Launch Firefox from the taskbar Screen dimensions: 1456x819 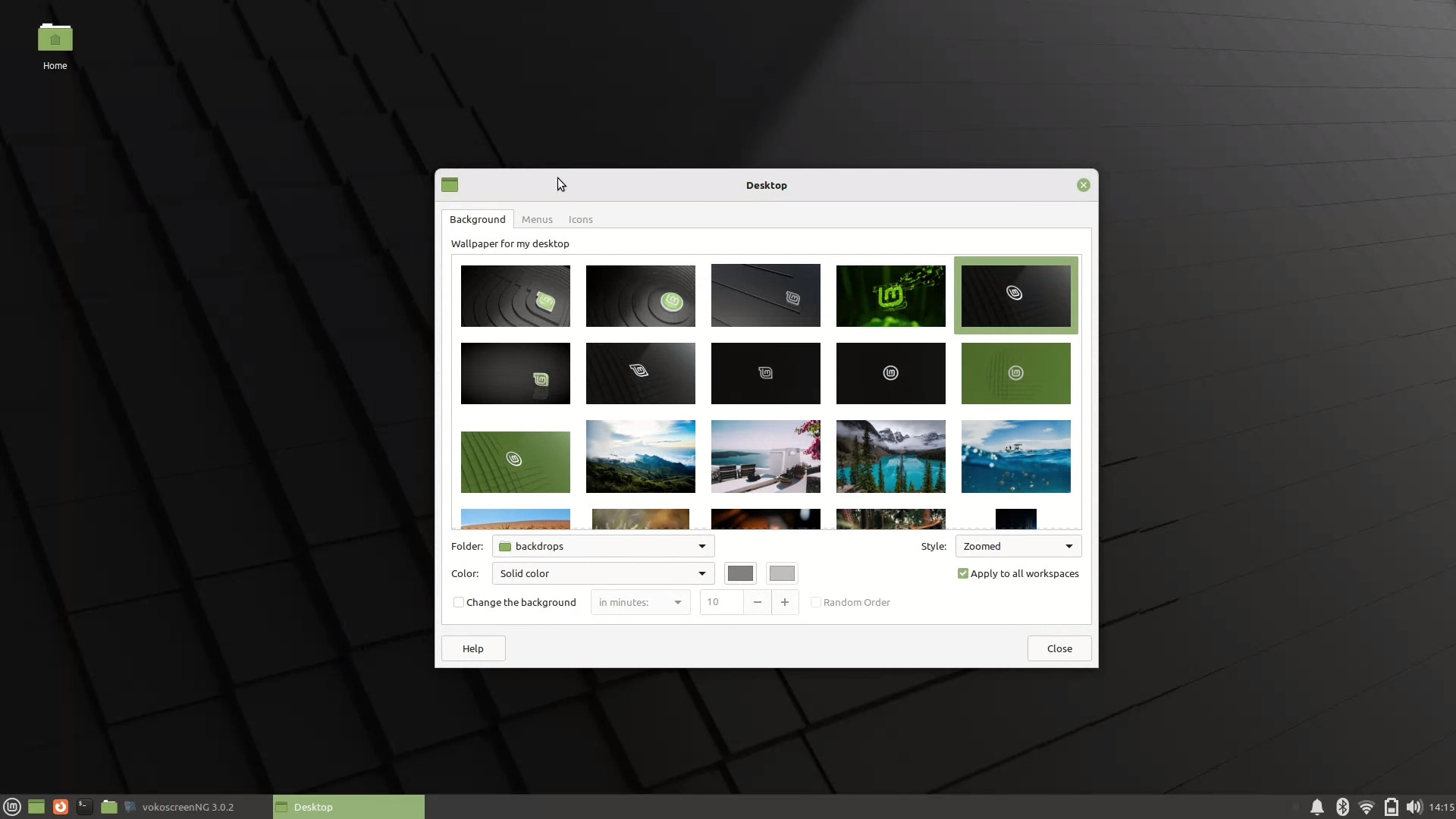click(61, 806)
